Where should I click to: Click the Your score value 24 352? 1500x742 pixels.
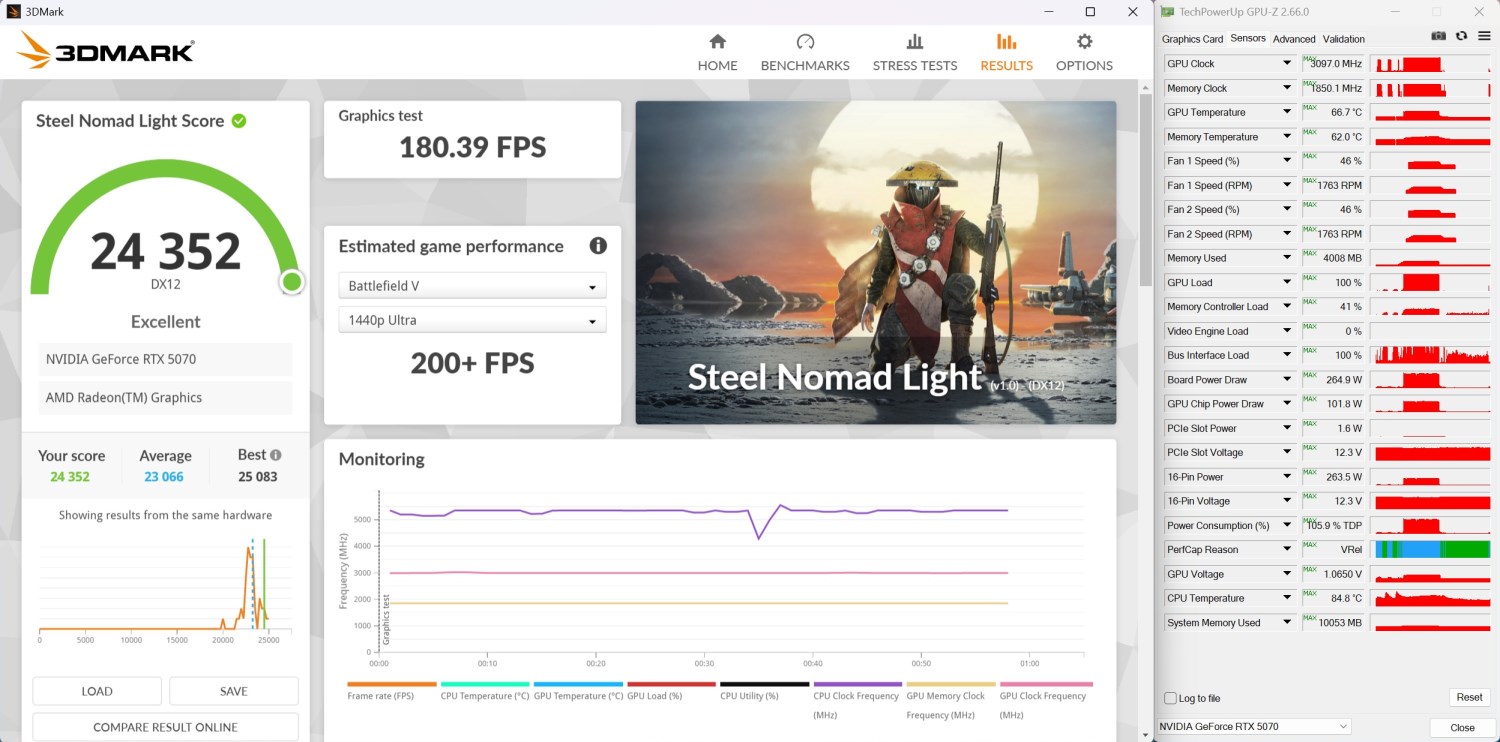[70, 477]
